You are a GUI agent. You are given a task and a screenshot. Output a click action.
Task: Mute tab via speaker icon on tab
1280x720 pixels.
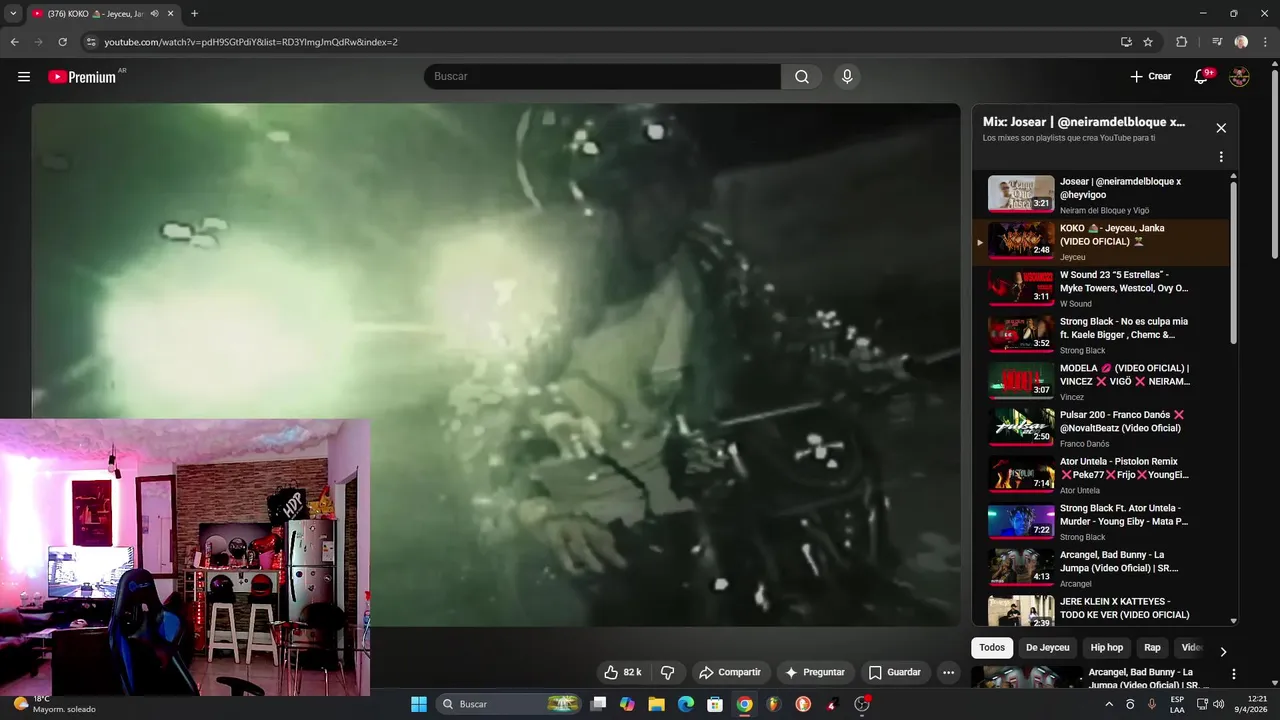(154, 14)
